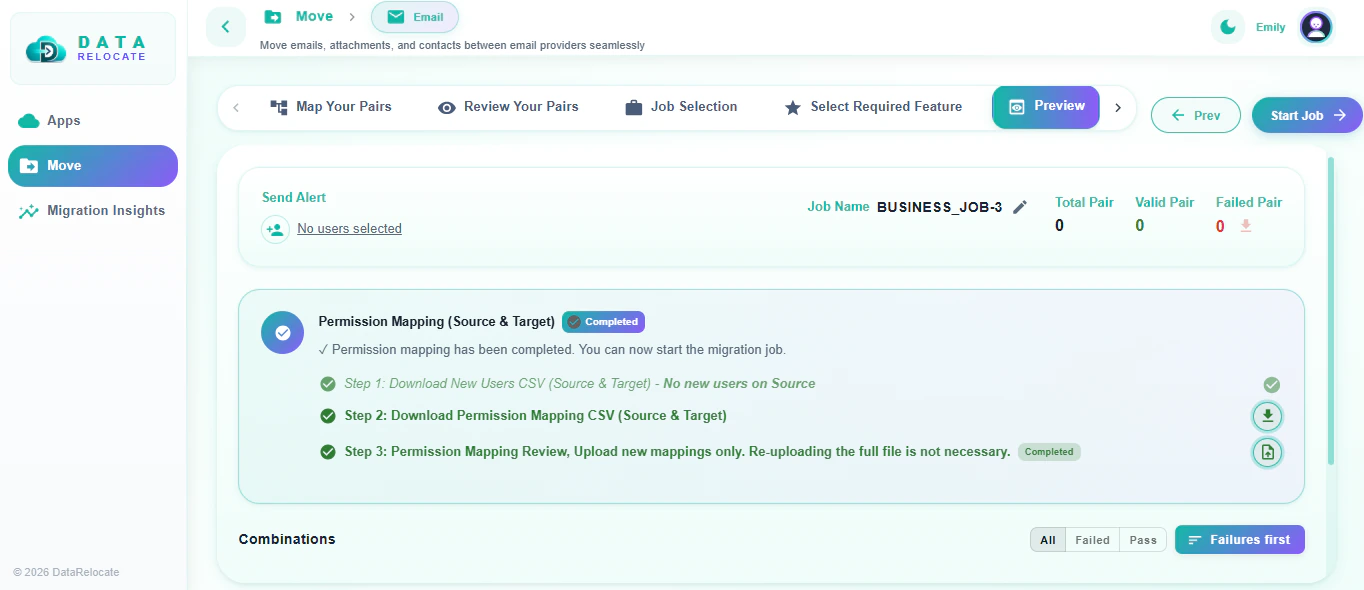Show earlier steps with the left chevron
Viewport: 1364px width, 590px height.
[x=236, y=108]
